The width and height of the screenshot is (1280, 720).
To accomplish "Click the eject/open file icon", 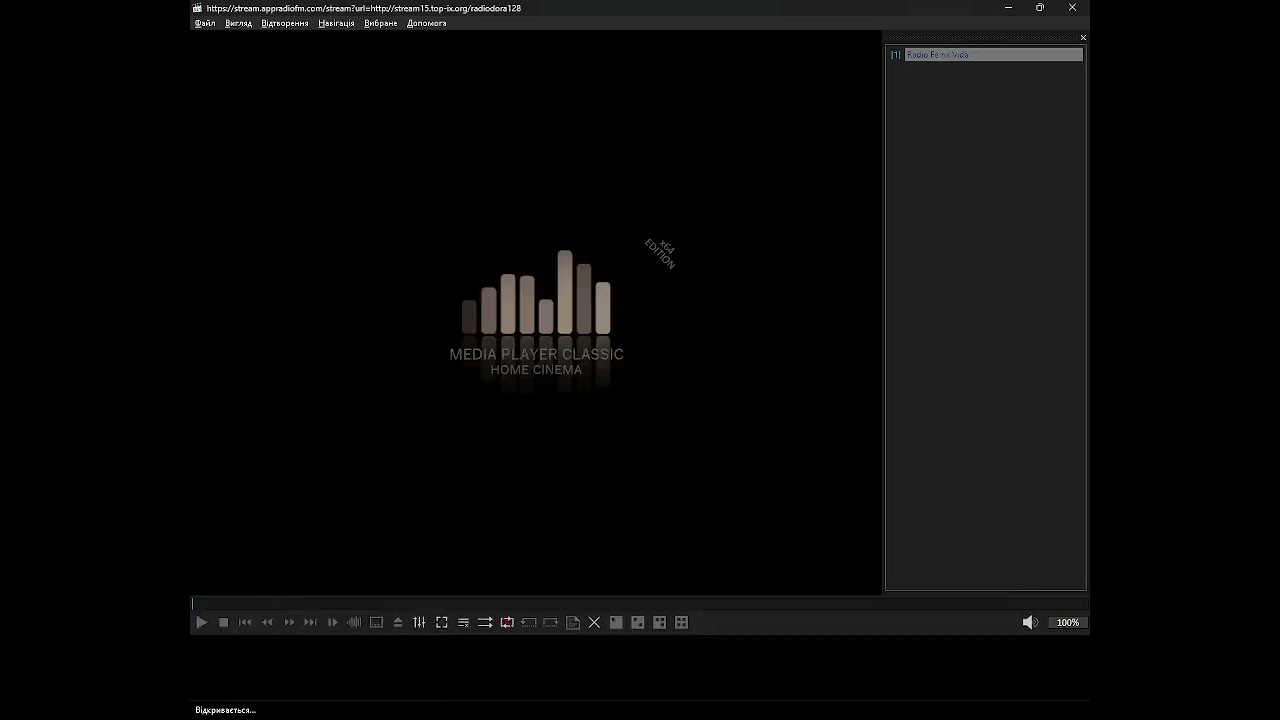I will 398,622.
